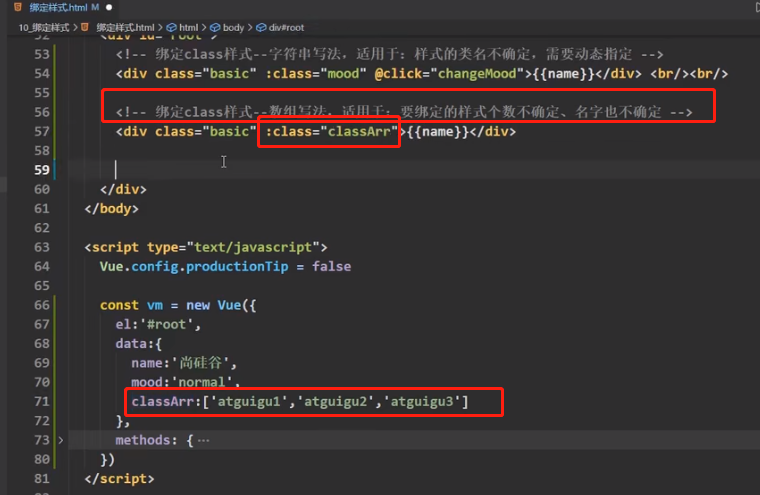The image size is (760, 495).
Task: Click the const vm = new Vue({ line
Action: [x=178, y=305]
